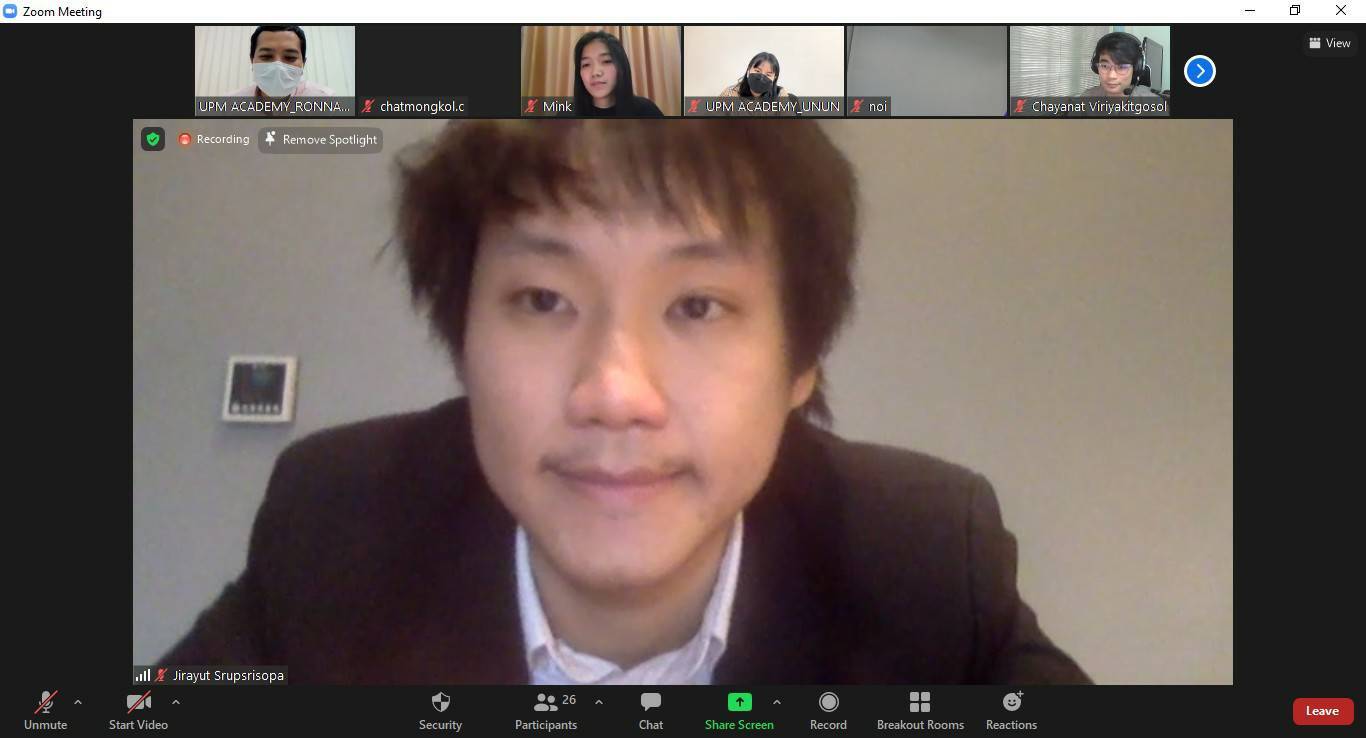Click the green Share Screen icon

click(x=739, y=702)
